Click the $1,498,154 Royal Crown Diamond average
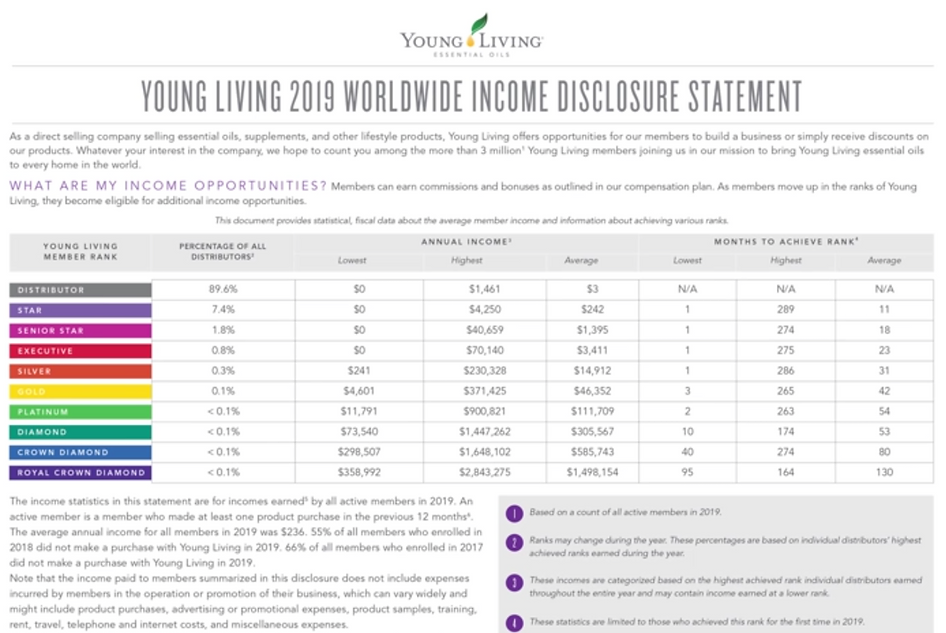The image size is (946, 633). 592,472
